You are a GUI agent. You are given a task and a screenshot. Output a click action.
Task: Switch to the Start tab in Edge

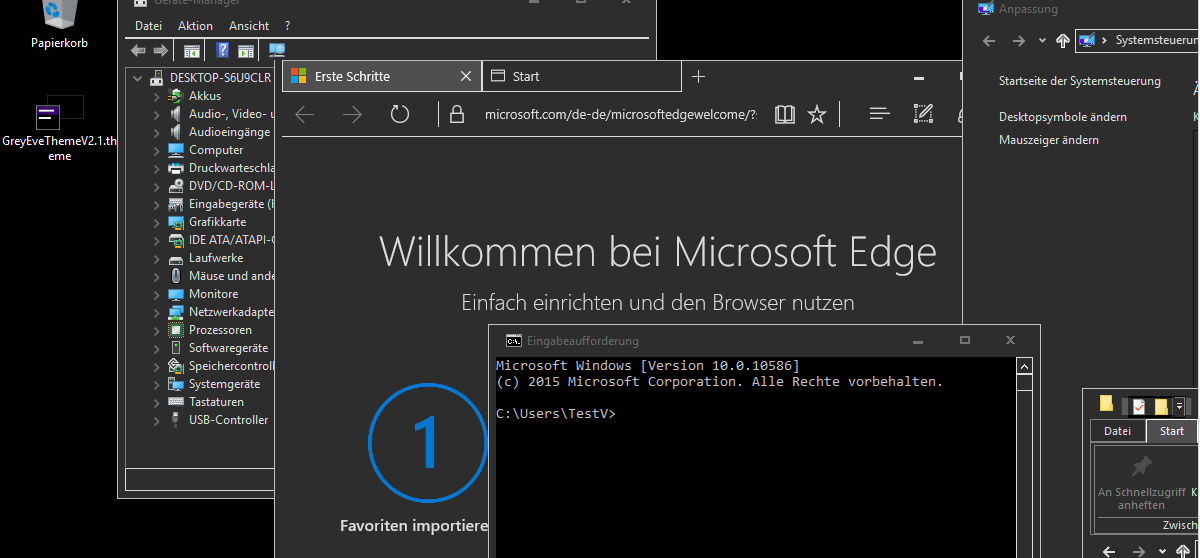[x=581, y=76]
